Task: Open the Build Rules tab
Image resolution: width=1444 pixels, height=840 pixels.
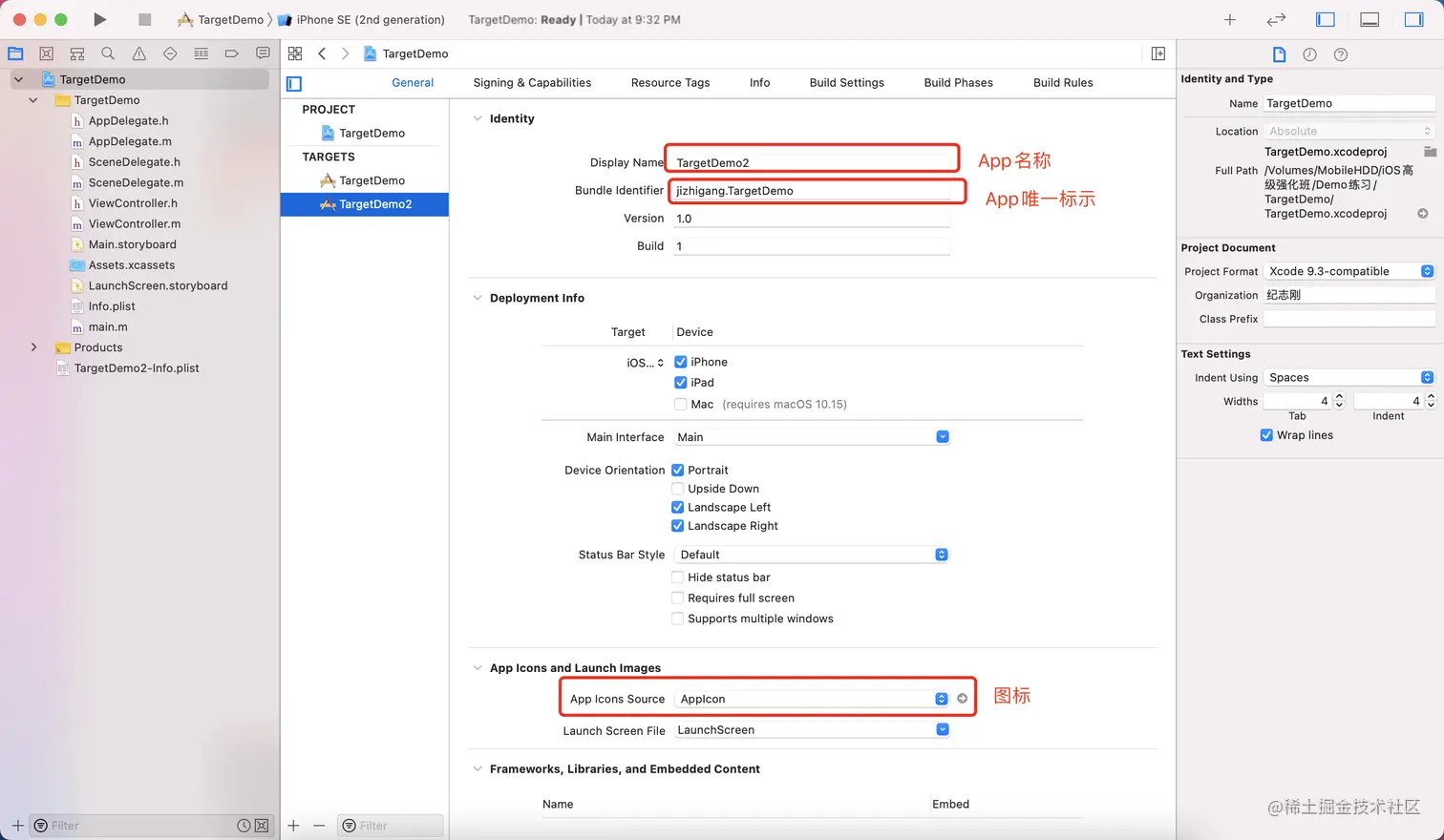Action: pos(1063,83)
